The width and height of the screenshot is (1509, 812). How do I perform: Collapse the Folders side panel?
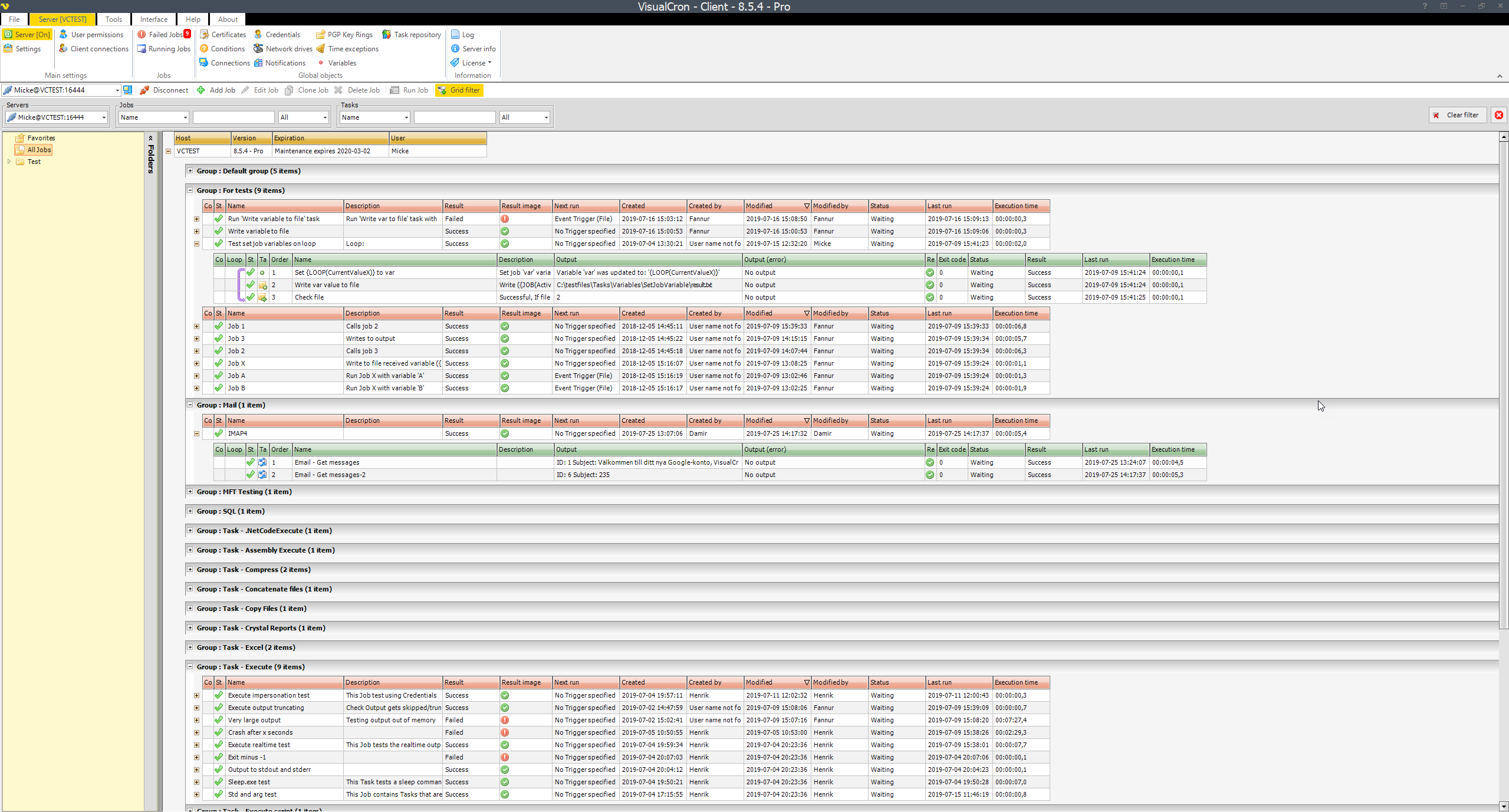click(x=150, y=138)
